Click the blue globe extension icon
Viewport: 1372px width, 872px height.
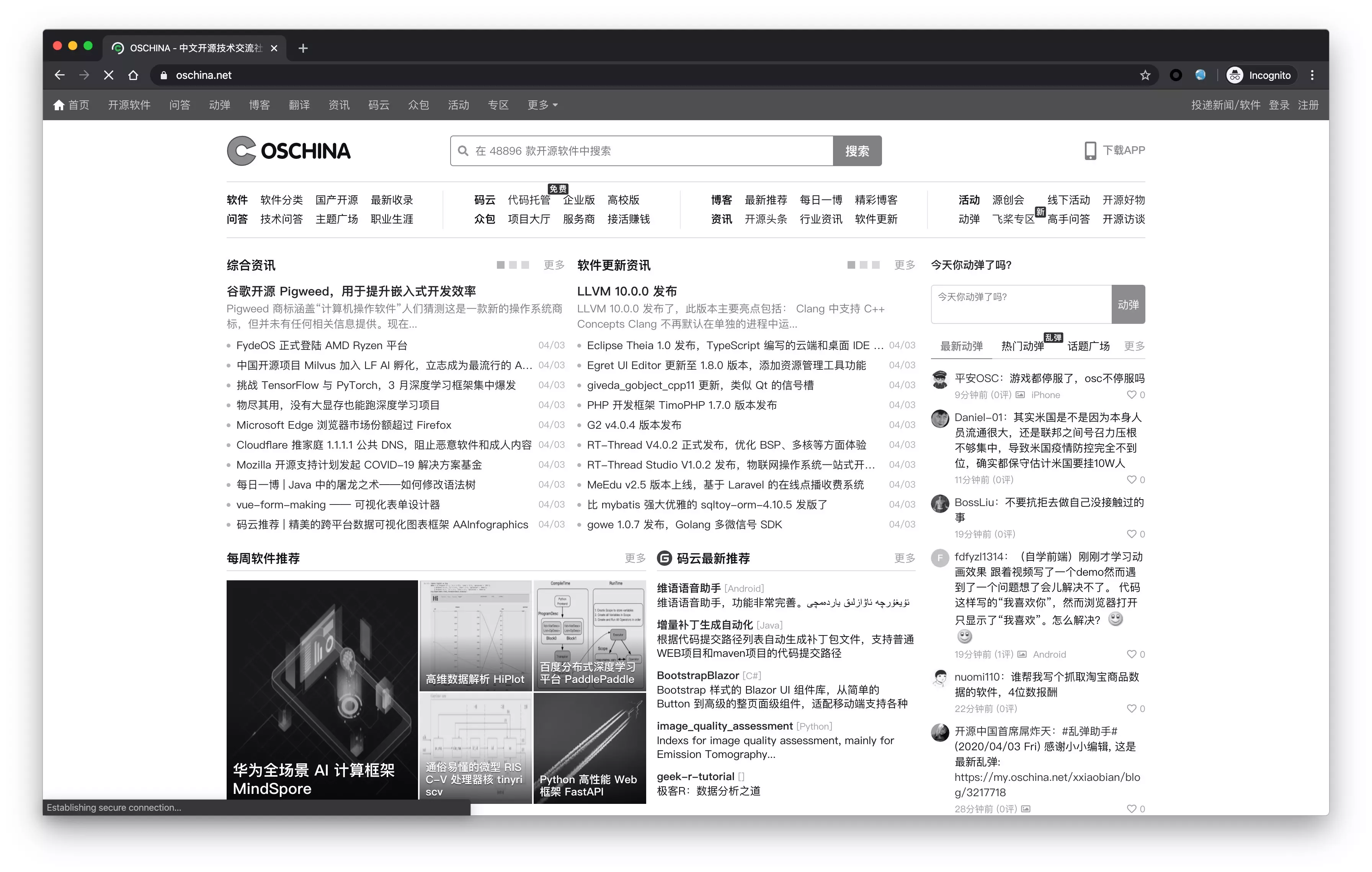(x=1200, y=75)
